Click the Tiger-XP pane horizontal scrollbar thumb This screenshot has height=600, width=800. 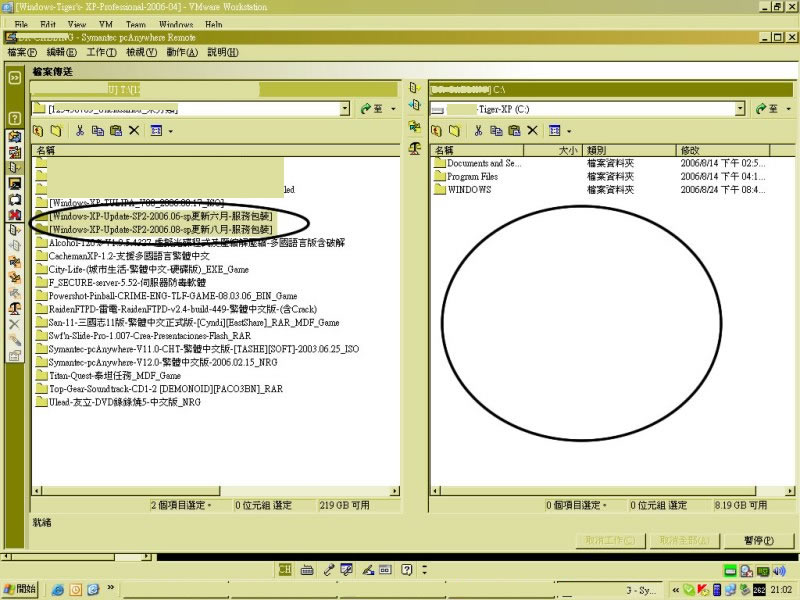(x=598, y=491)
